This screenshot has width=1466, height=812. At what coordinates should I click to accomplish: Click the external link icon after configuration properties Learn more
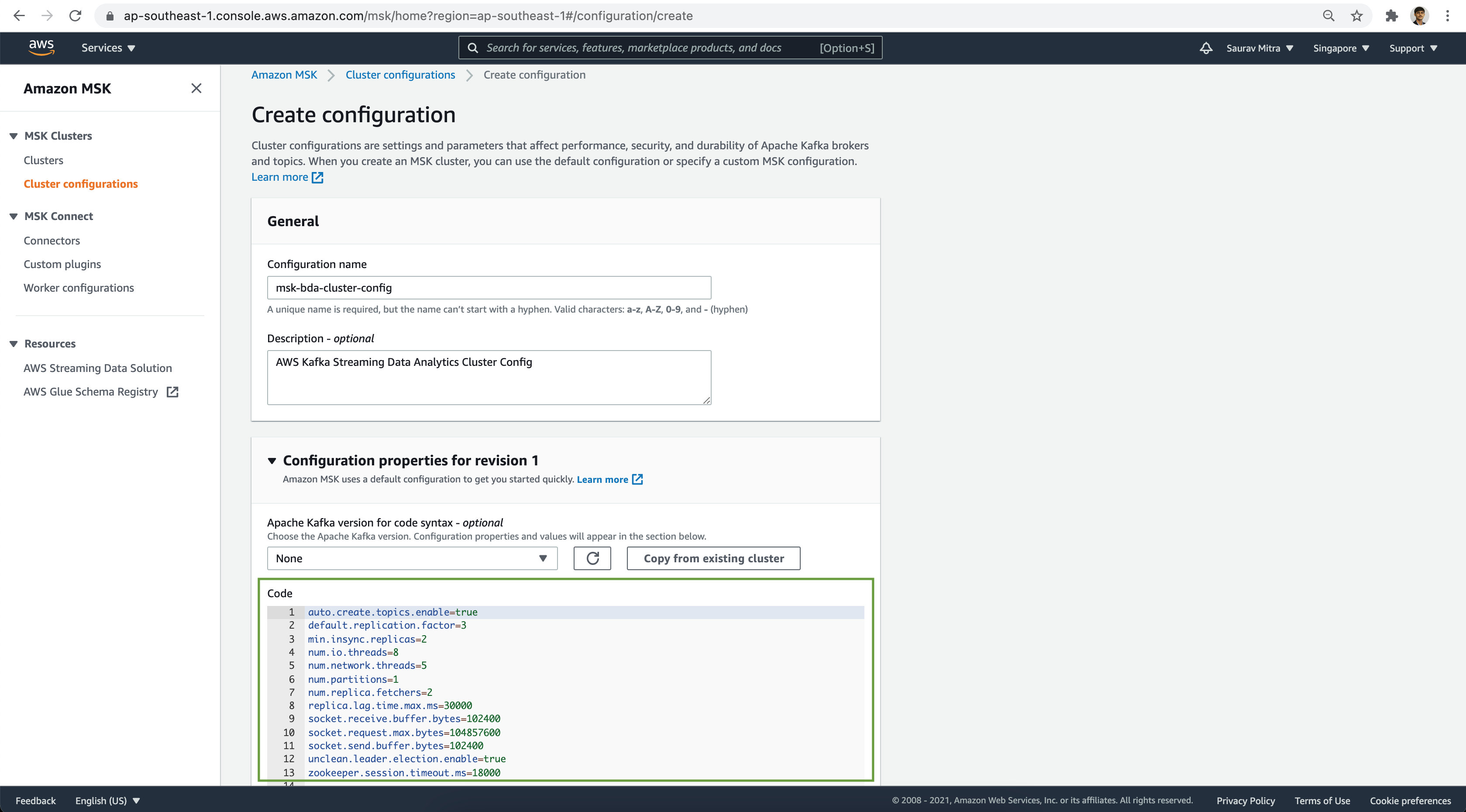pos(637,479)
